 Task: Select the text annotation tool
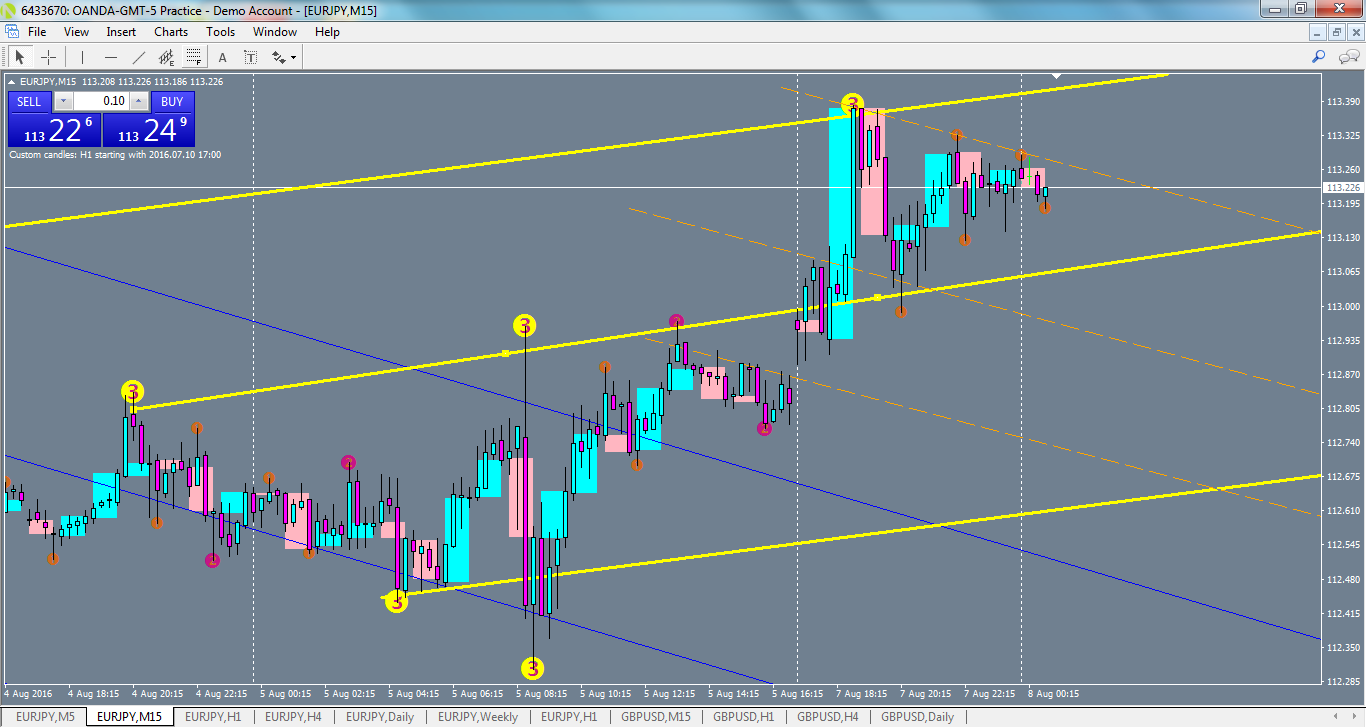pyautogui.click(x=222, y=57)
